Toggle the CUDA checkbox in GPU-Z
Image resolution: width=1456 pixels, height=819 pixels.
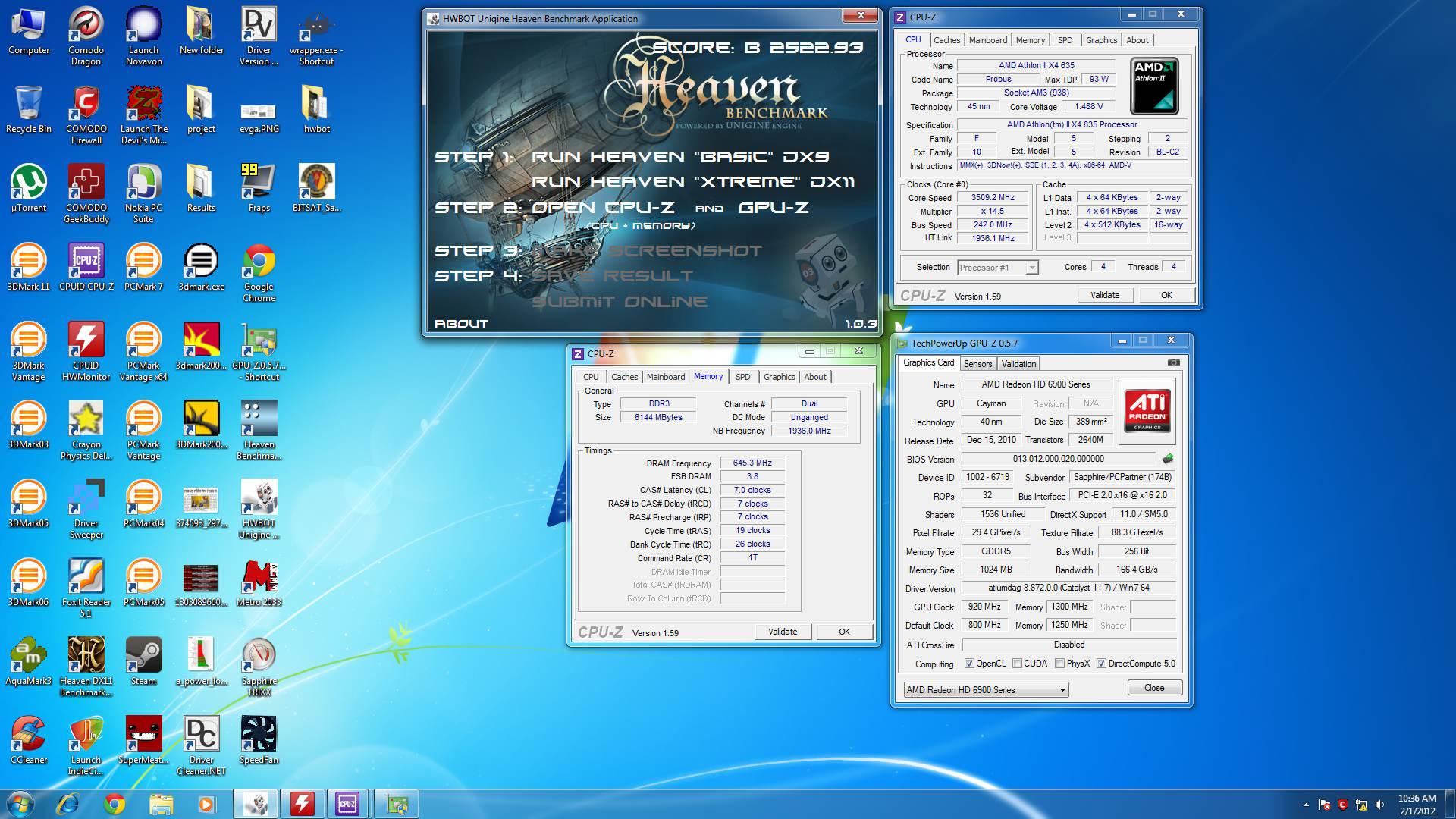pos(1017,664)
